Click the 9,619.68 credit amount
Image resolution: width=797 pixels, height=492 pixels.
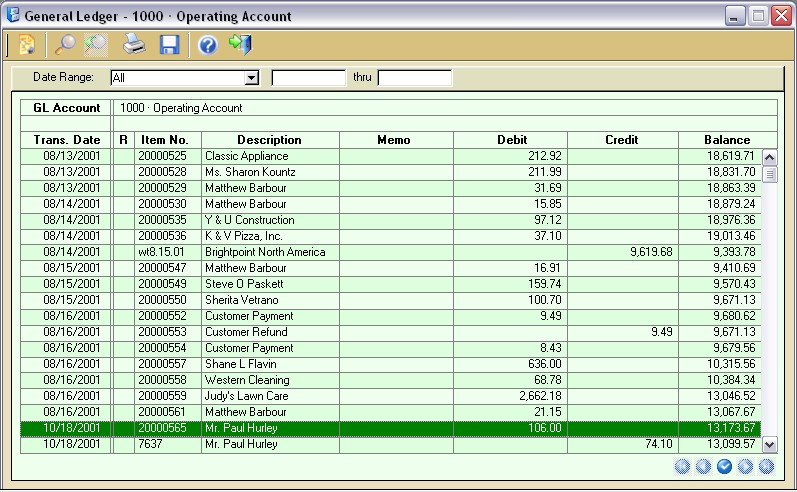point(651,252)
